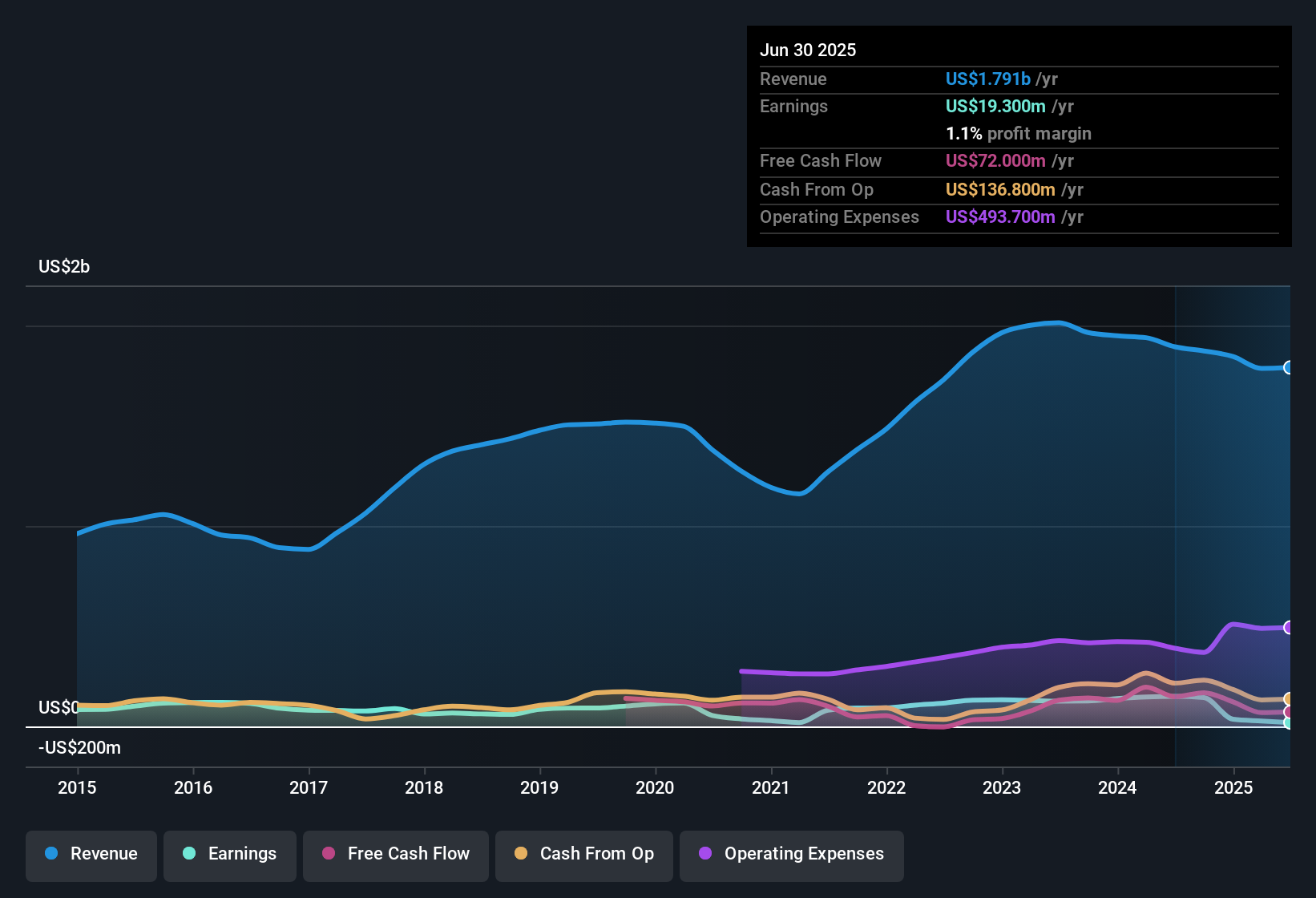The image size is (1316, 898).
Task: Click the US$19.300m Earnings value
Action: (x=995, y=106)
